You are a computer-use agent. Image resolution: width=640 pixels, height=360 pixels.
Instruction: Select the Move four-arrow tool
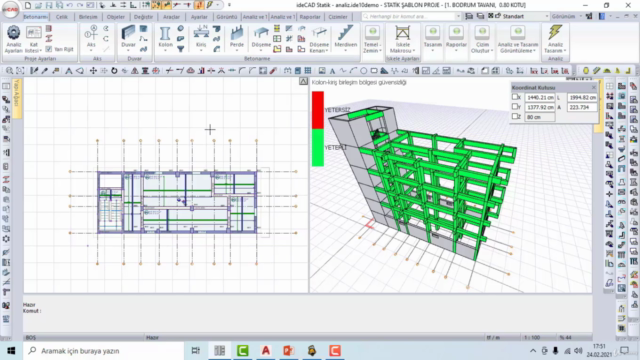93,71
